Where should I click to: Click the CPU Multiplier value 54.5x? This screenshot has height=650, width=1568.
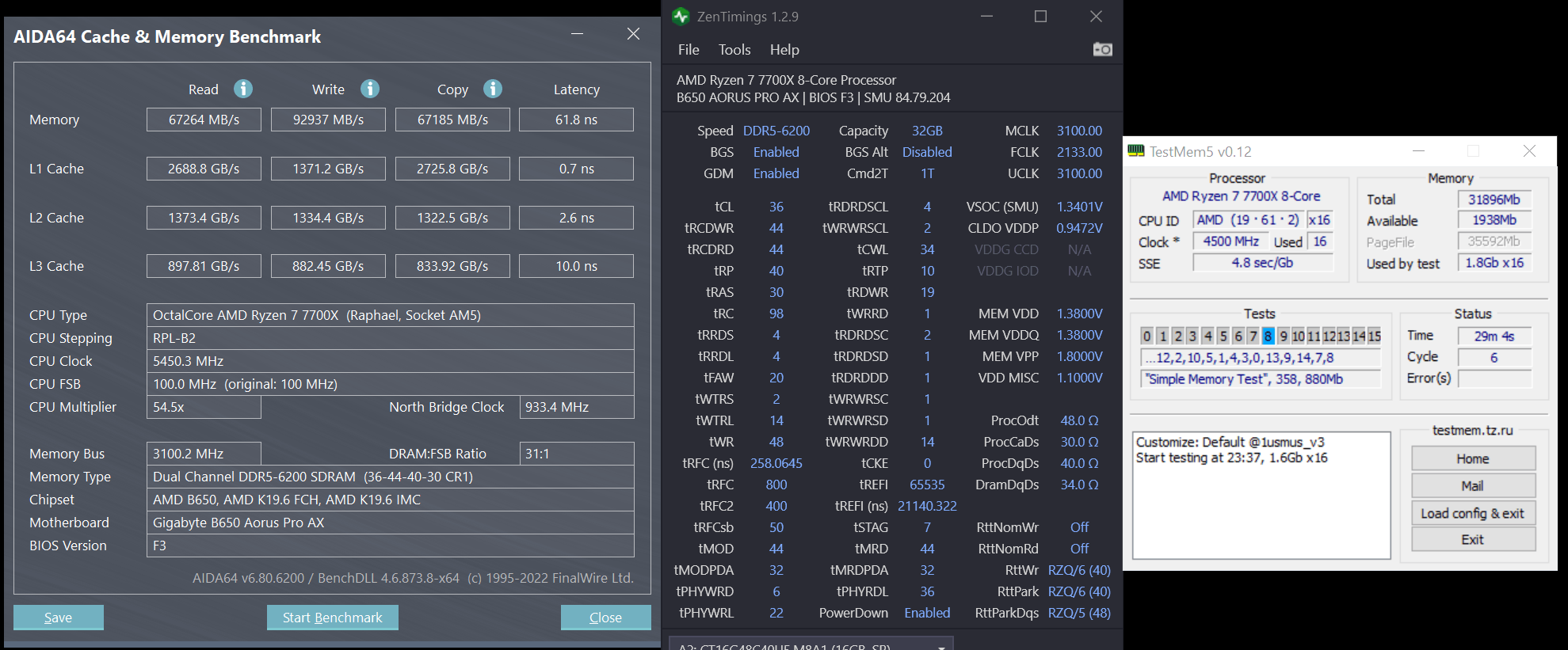(x=204, y=407)
